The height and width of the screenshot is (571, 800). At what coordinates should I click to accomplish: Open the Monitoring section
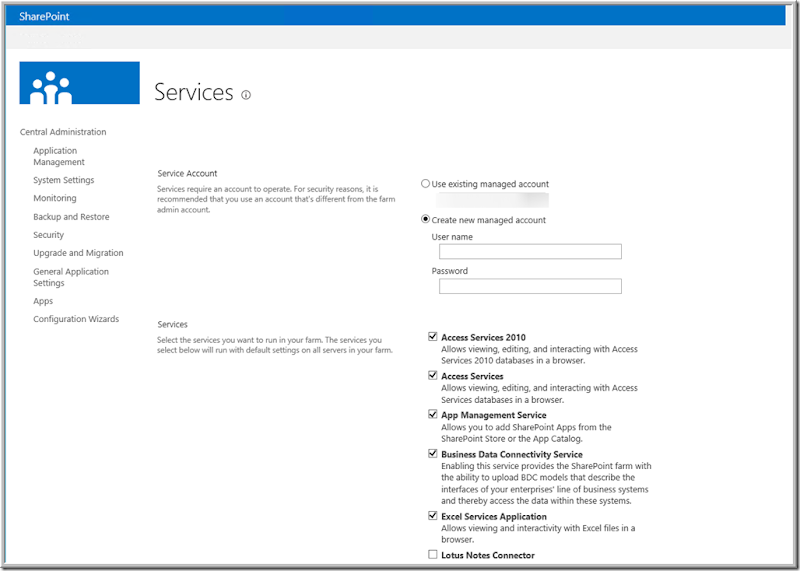(x=55, y=198)
